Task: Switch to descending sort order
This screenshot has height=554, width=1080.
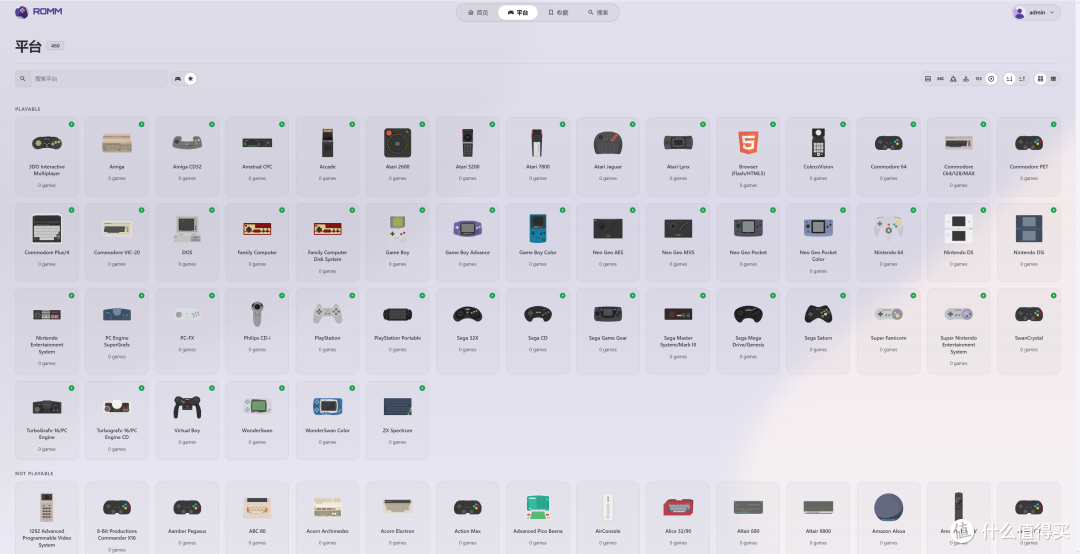Action: pyautogui.click(x=1022, y=79)
